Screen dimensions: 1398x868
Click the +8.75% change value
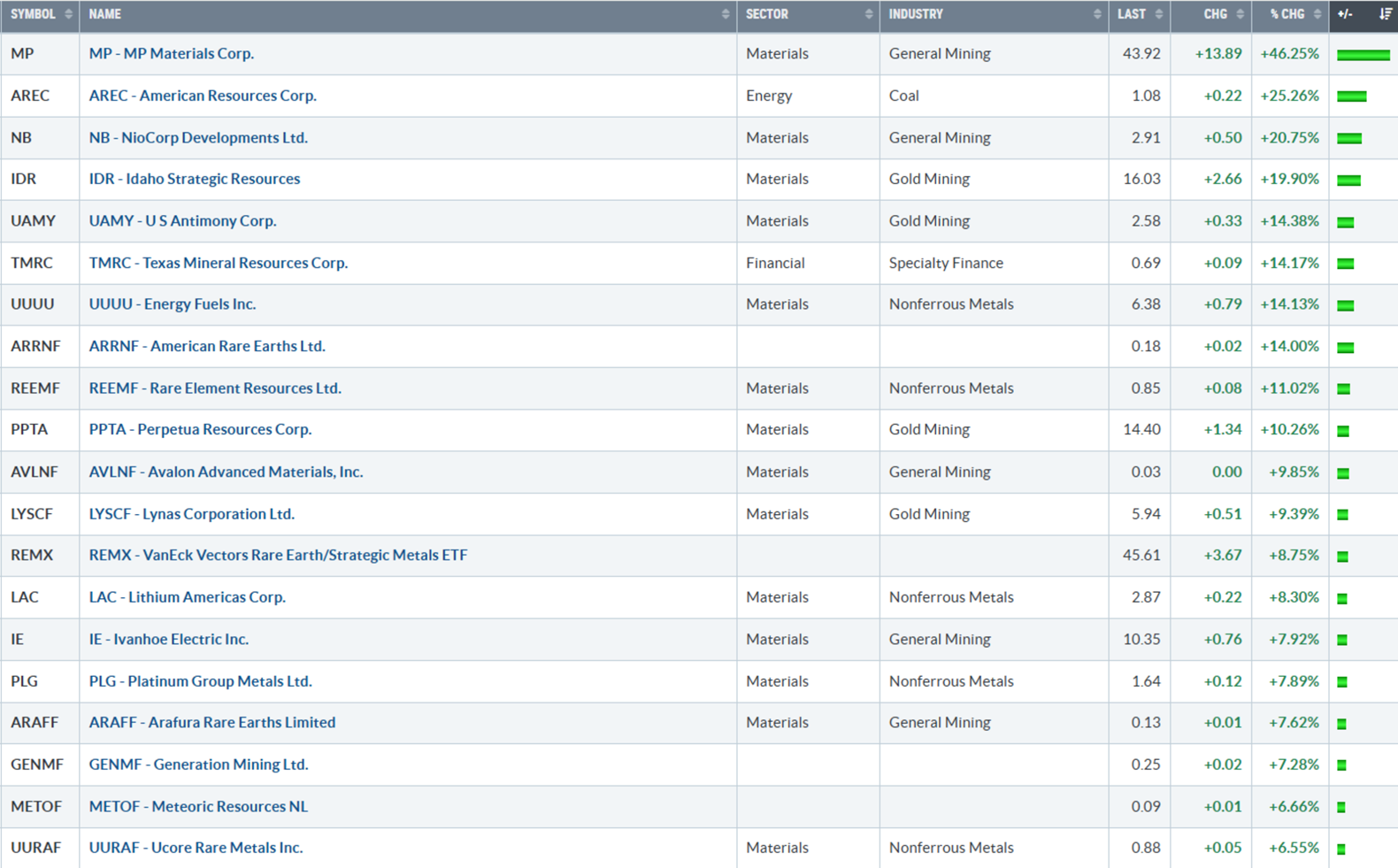[1294, 555]
